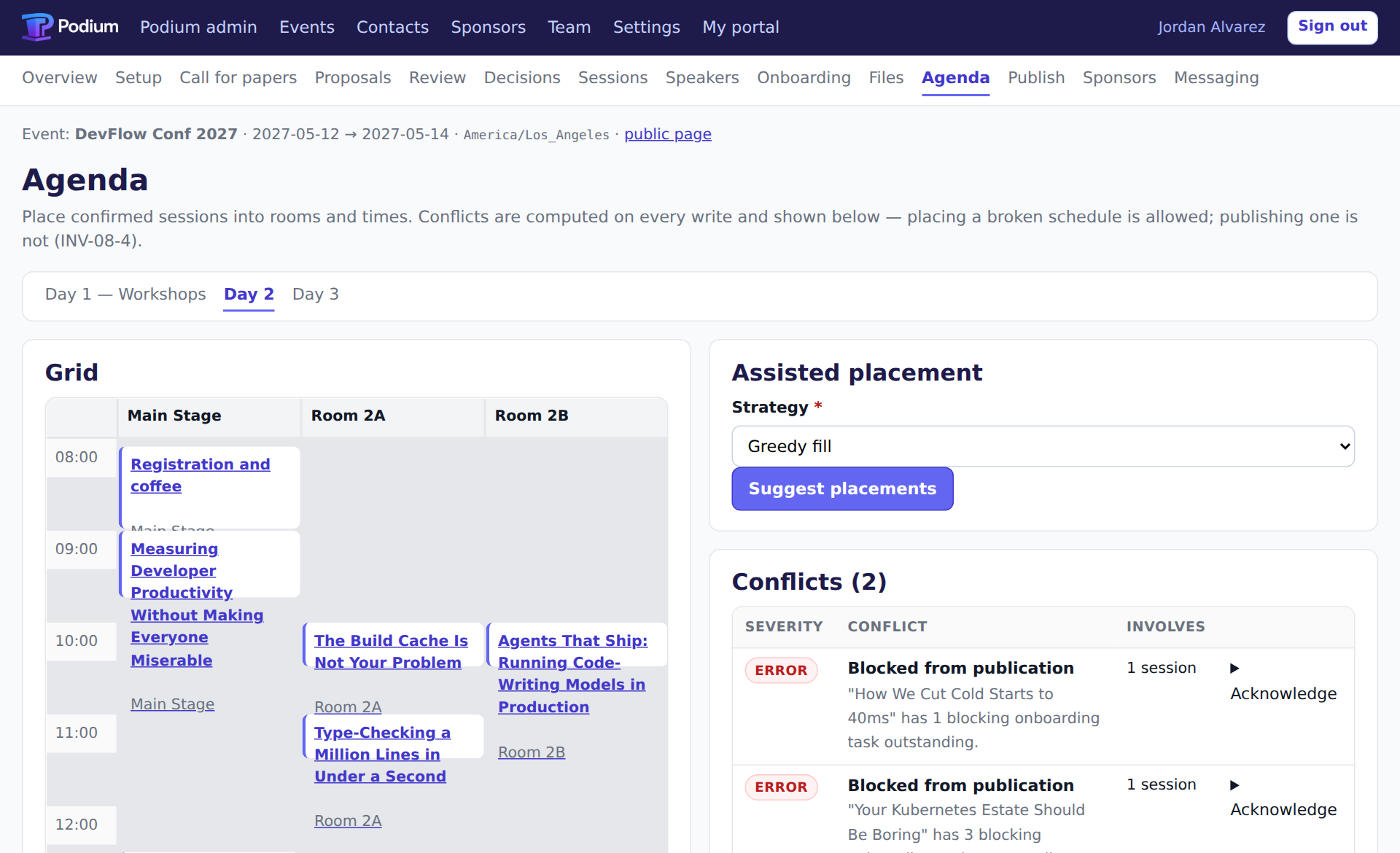Open the Files tab
This screenshot has width=1400, height=853.
pos(886,77)
